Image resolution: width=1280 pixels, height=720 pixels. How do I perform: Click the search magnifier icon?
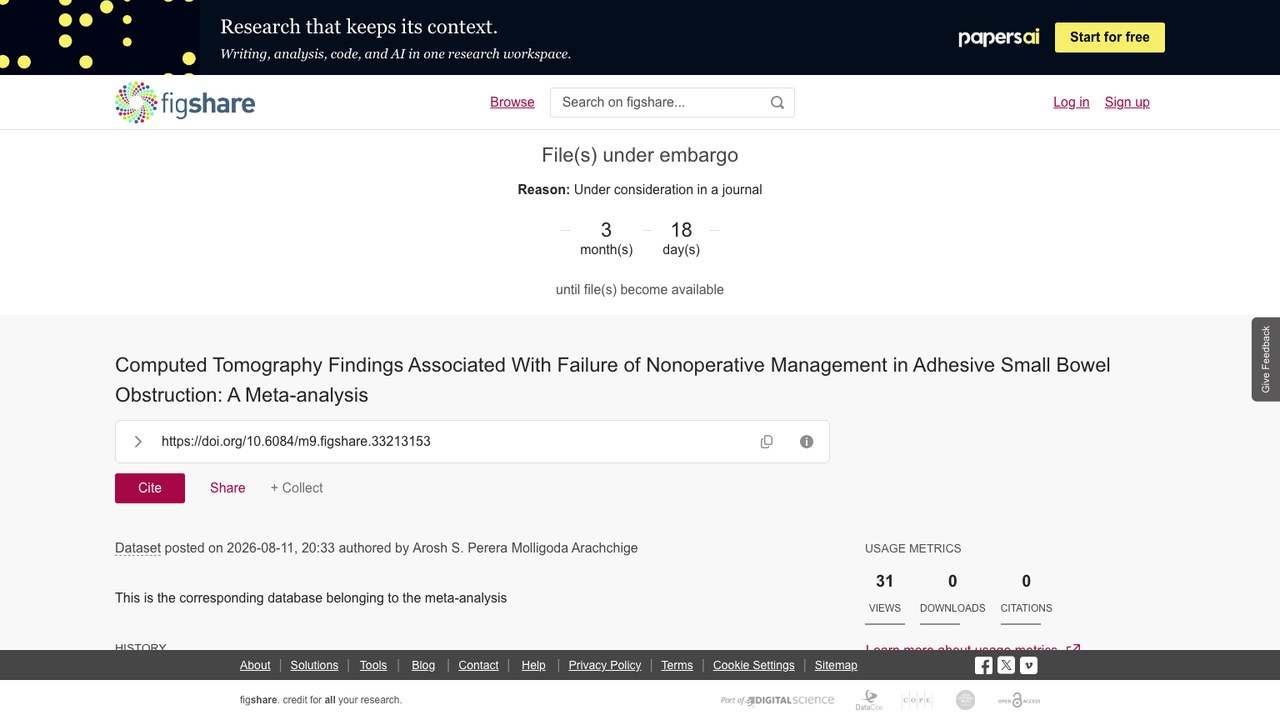(x=777, y=102)
